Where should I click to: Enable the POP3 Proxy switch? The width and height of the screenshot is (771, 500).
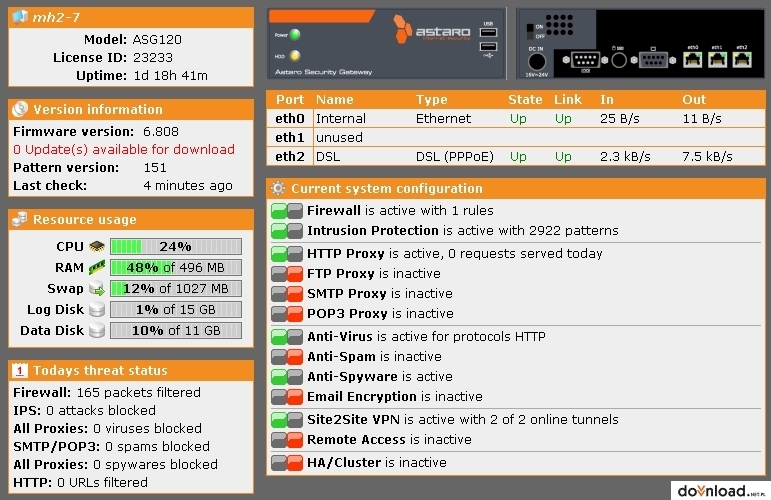pyautogui.click(x=287, y=314)
